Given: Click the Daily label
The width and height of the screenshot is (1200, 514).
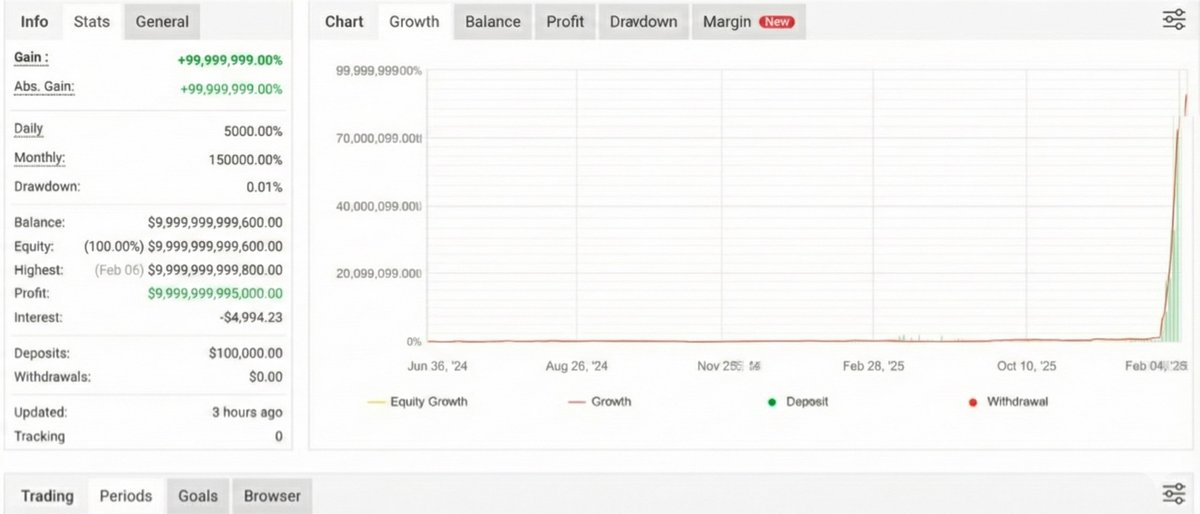Looking at the screenshot, I should [x=29, y=130].
